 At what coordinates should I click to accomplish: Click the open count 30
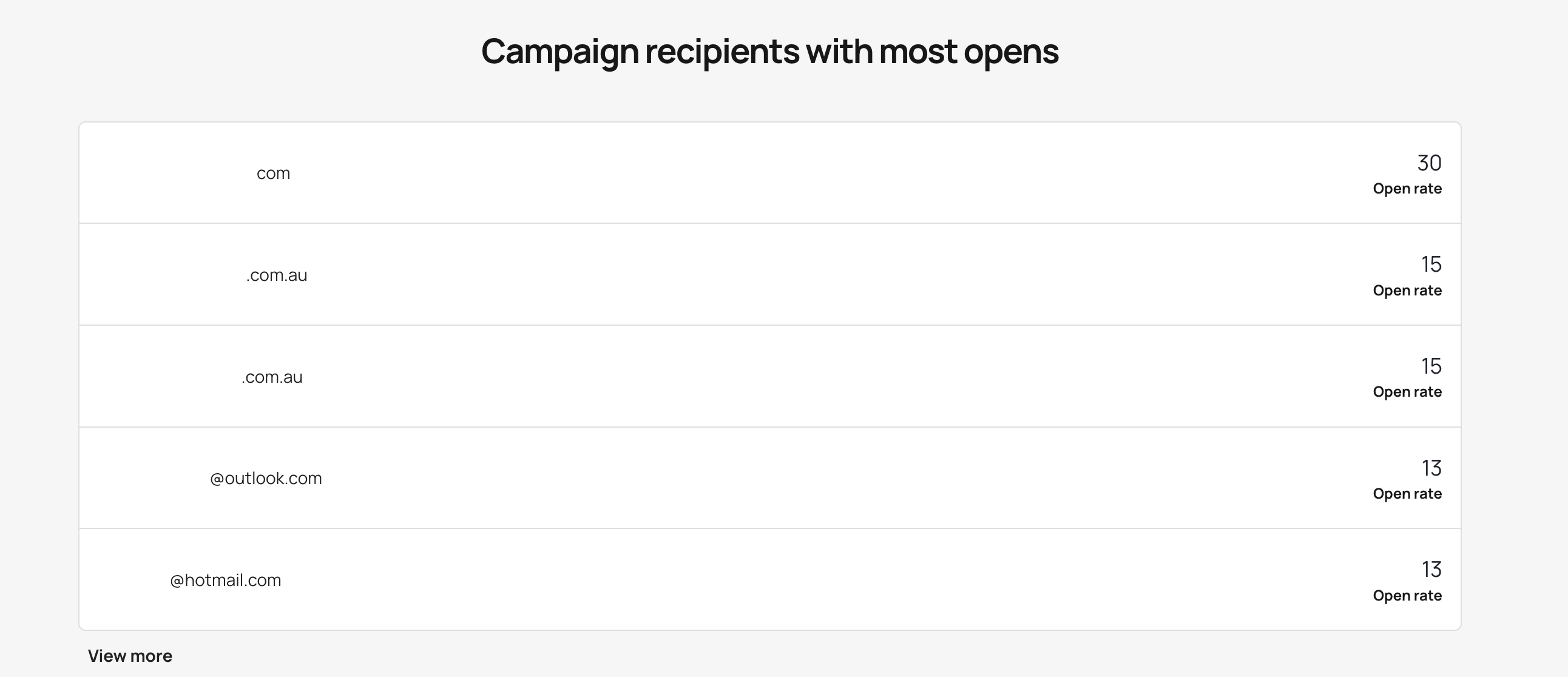1428,163
